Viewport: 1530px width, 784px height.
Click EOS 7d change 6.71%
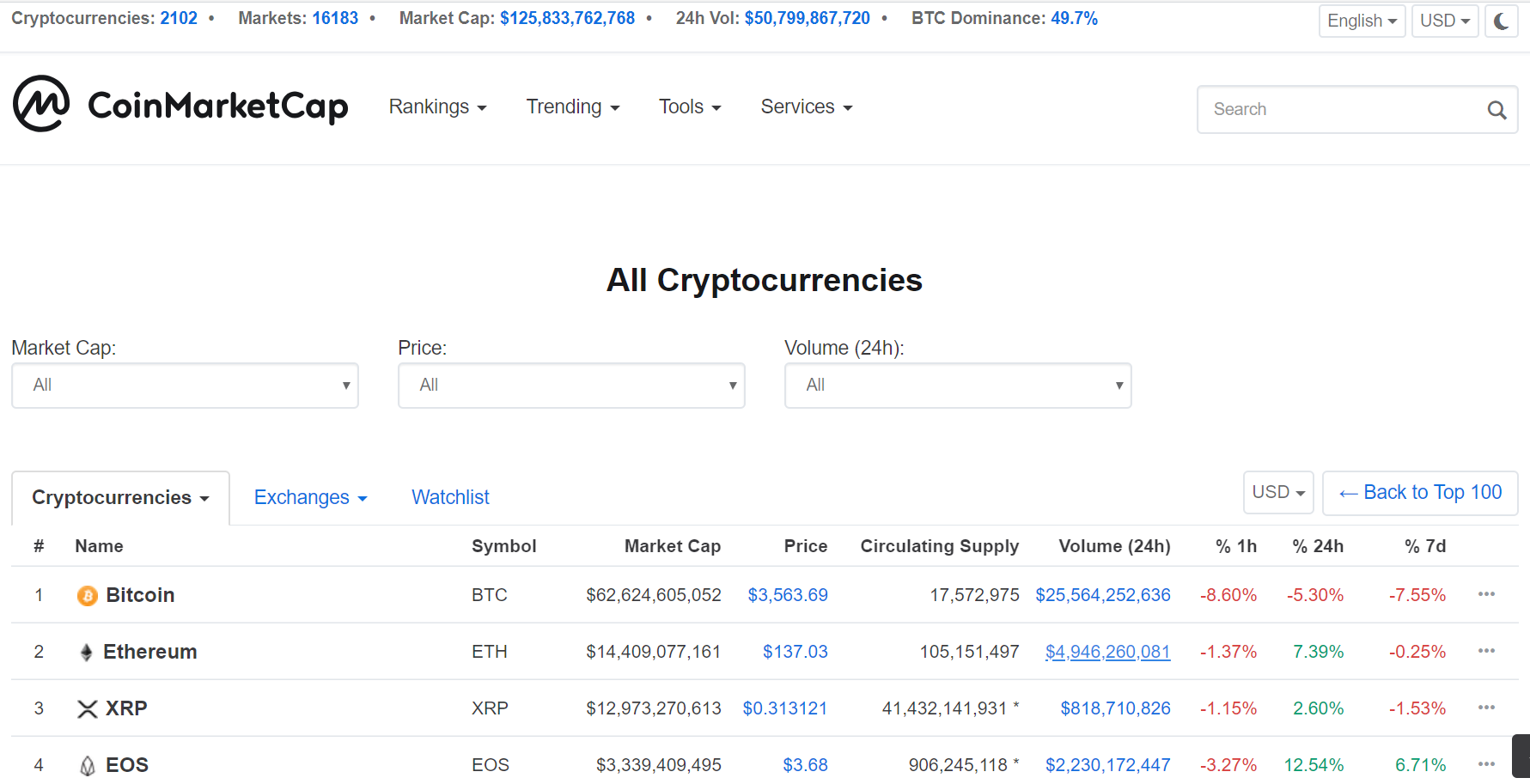coord(1420,765)
